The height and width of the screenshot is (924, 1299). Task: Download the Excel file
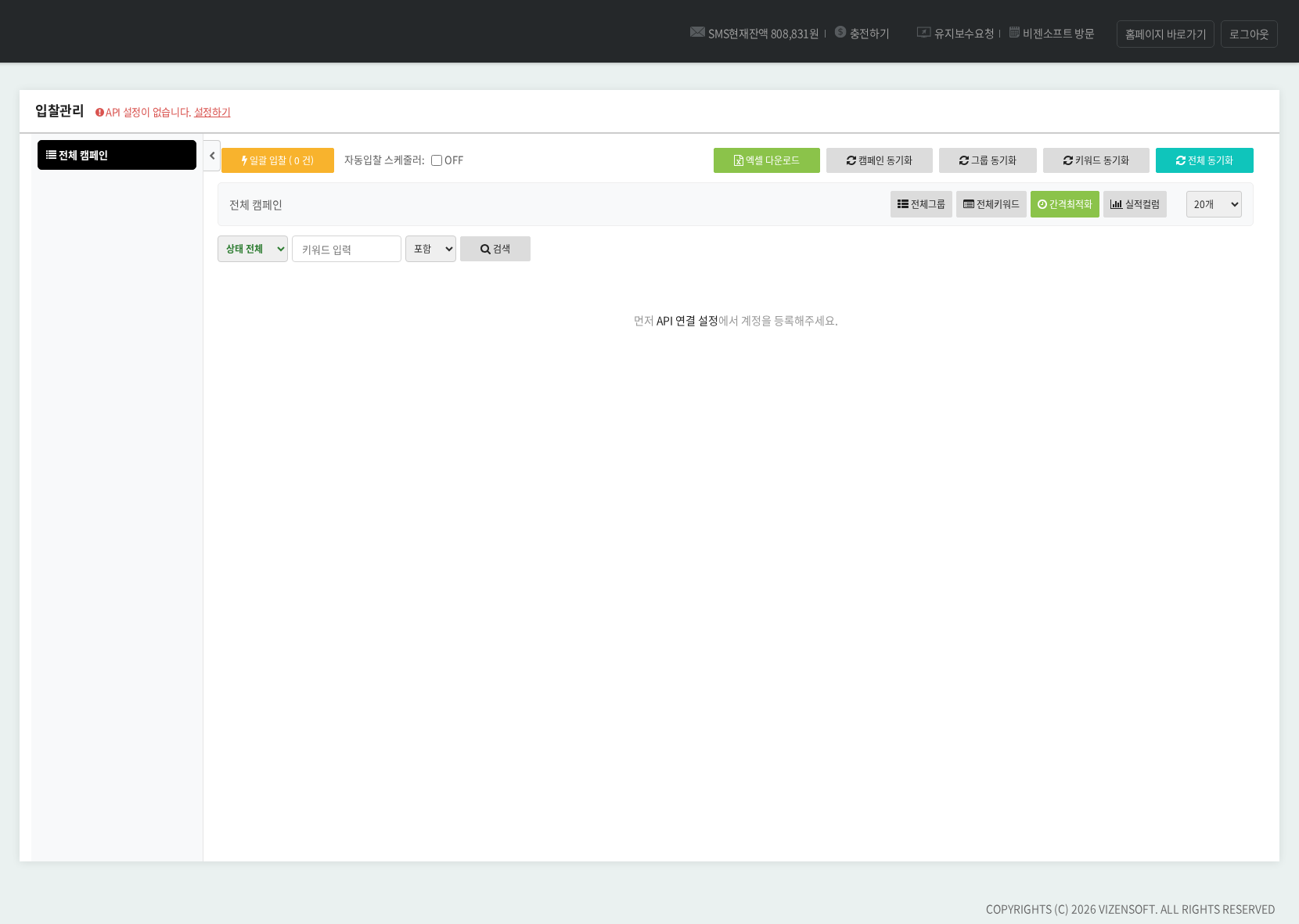tap(766, 160)
